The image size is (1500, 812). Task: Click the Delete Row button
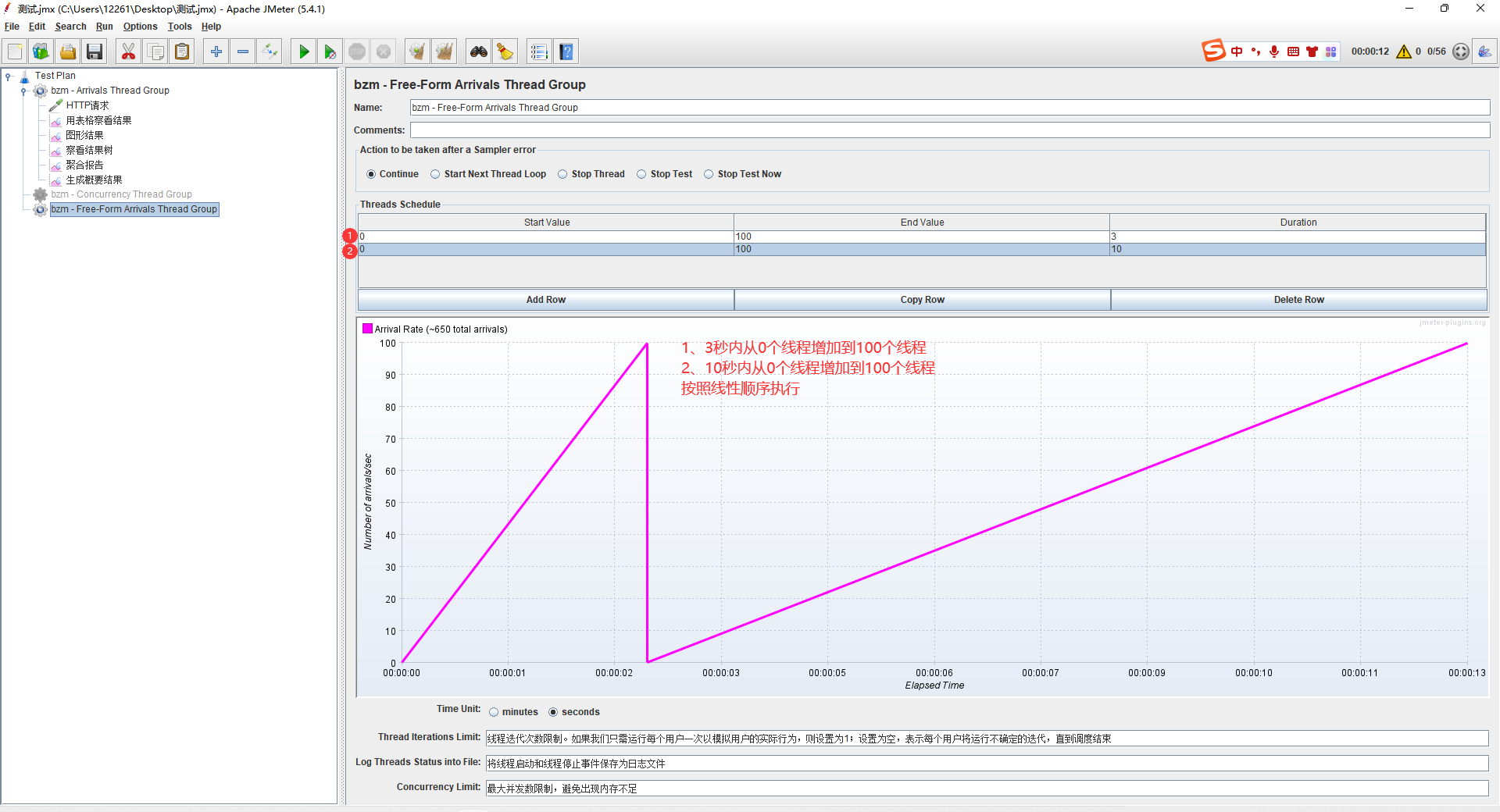pyautogui.click(x=1299, y=300)
